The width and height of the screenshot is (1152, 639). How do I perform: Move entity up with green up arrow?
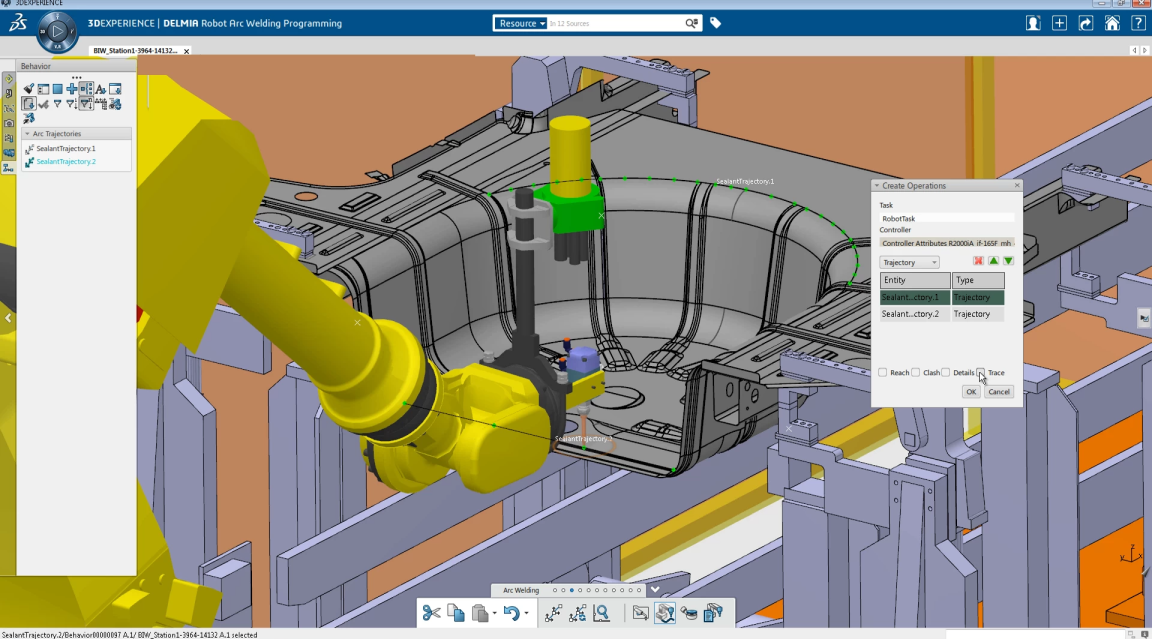click(x=993, y=261)
